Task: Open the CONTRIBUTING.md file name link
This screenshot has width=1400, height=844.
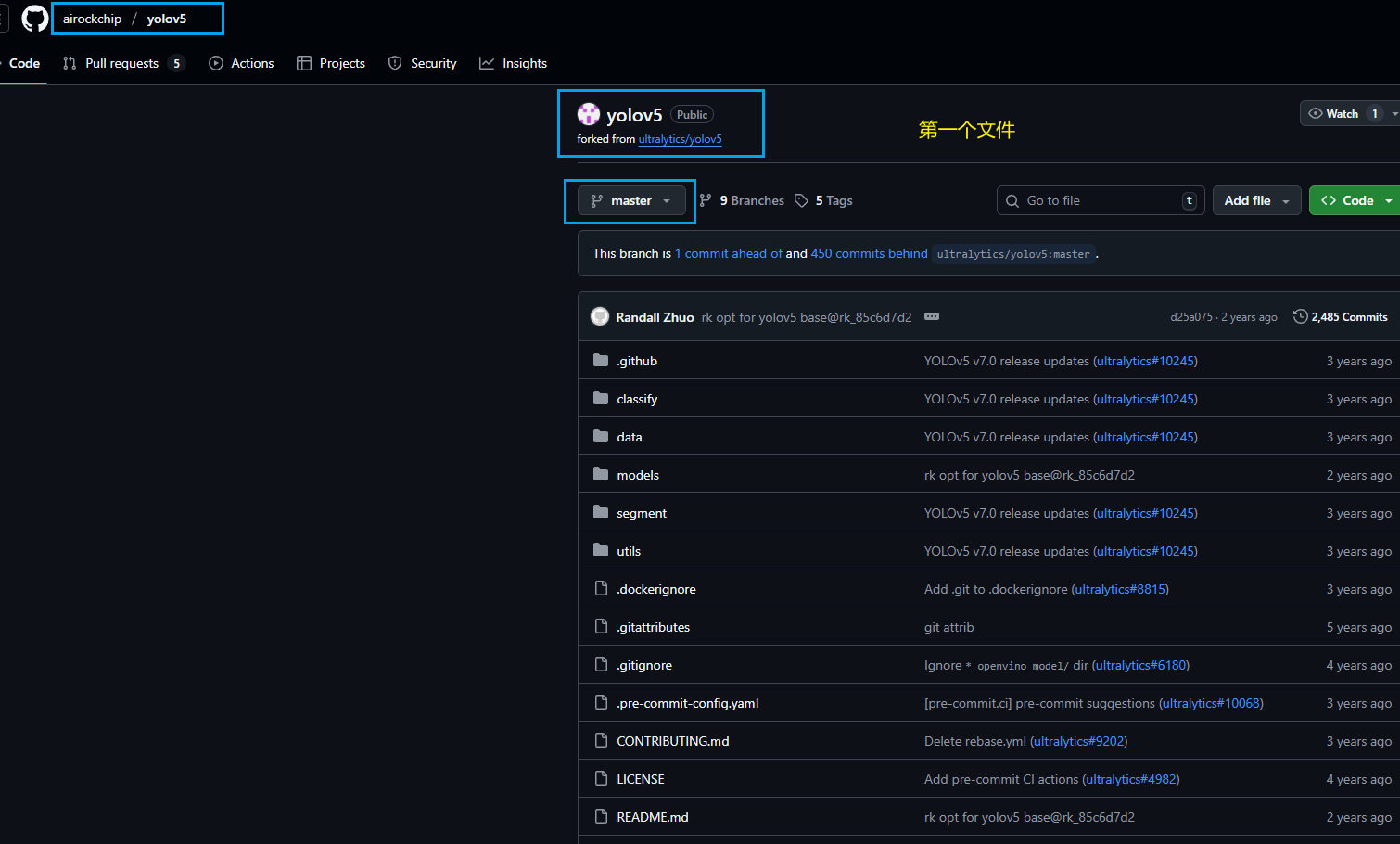Action: [x=673, y=741]
